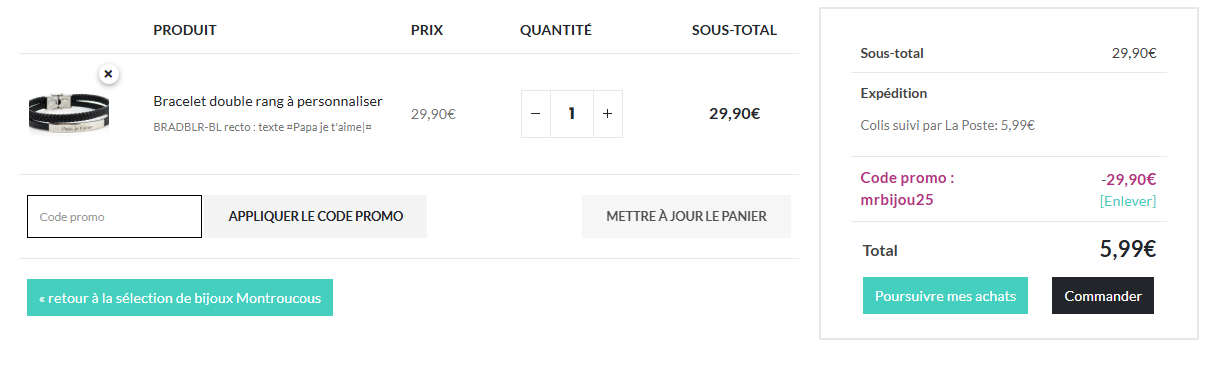
Task: Click the Quantité column header
Action: click(556, 30)
